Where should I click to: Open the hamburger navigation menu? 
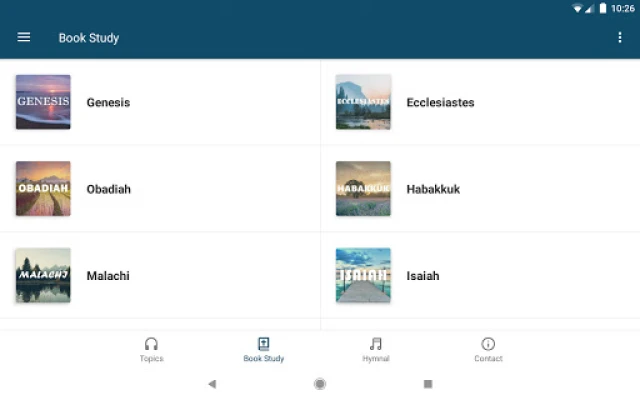click(24, 37)
